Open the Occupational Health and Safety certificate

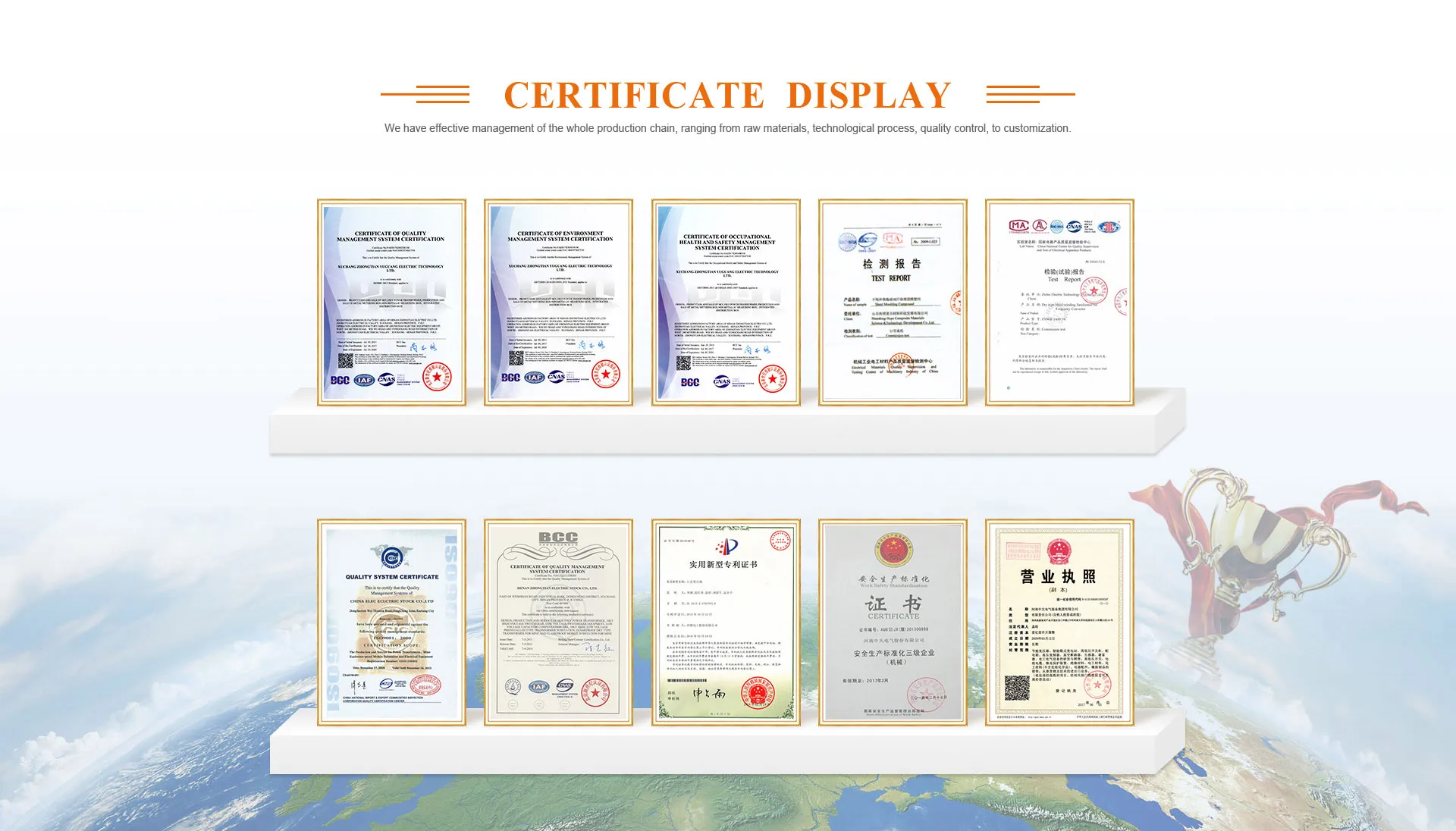pyautogui.click(x=726, y=302)
